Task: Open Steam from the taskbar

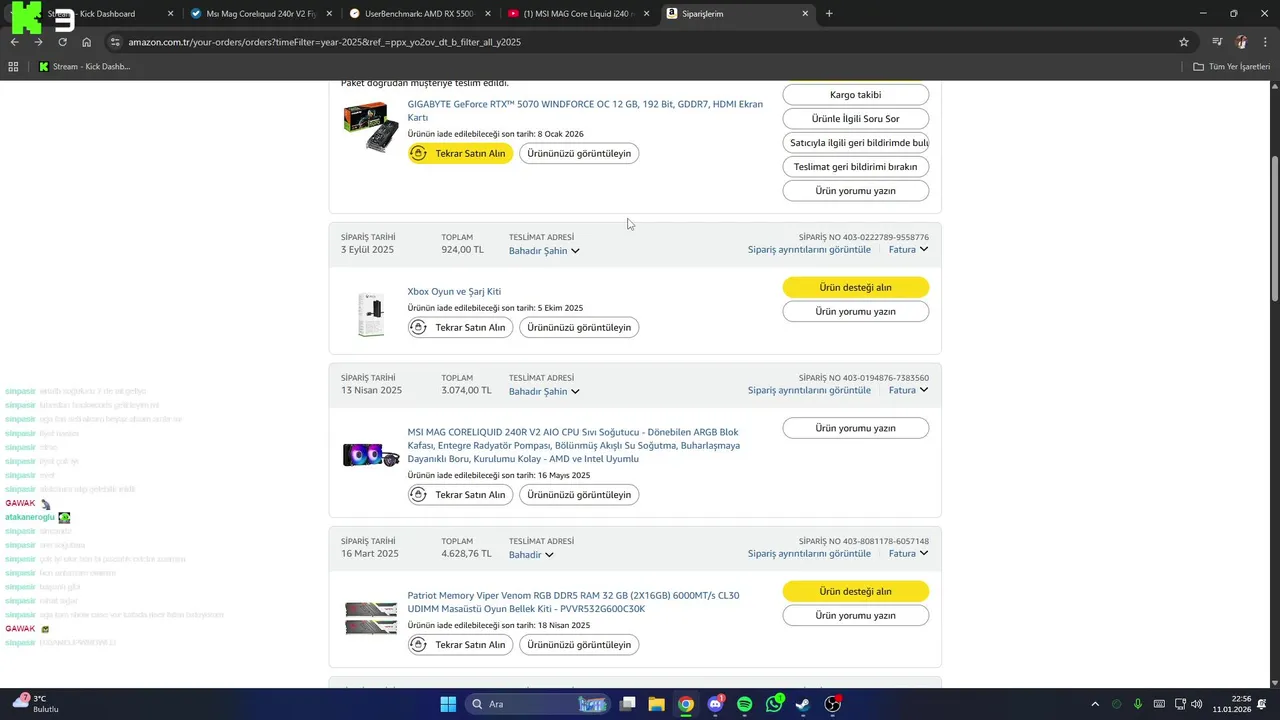Action: coord(803,704)
